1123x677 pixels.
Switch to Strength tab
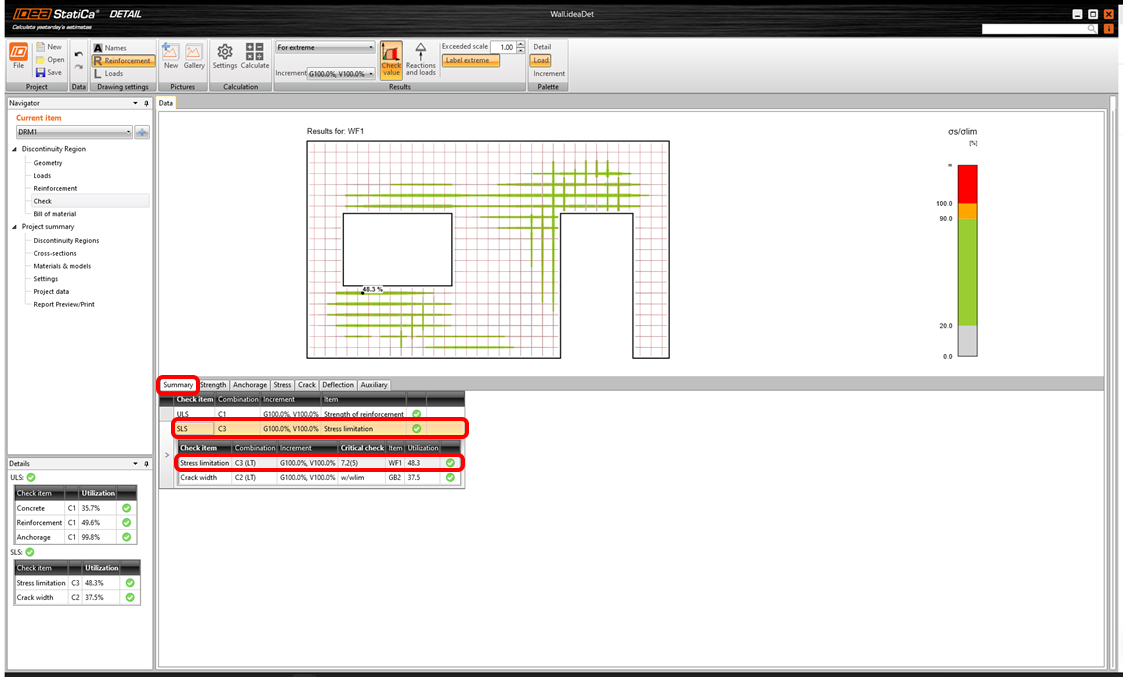(x=213, y=385)
